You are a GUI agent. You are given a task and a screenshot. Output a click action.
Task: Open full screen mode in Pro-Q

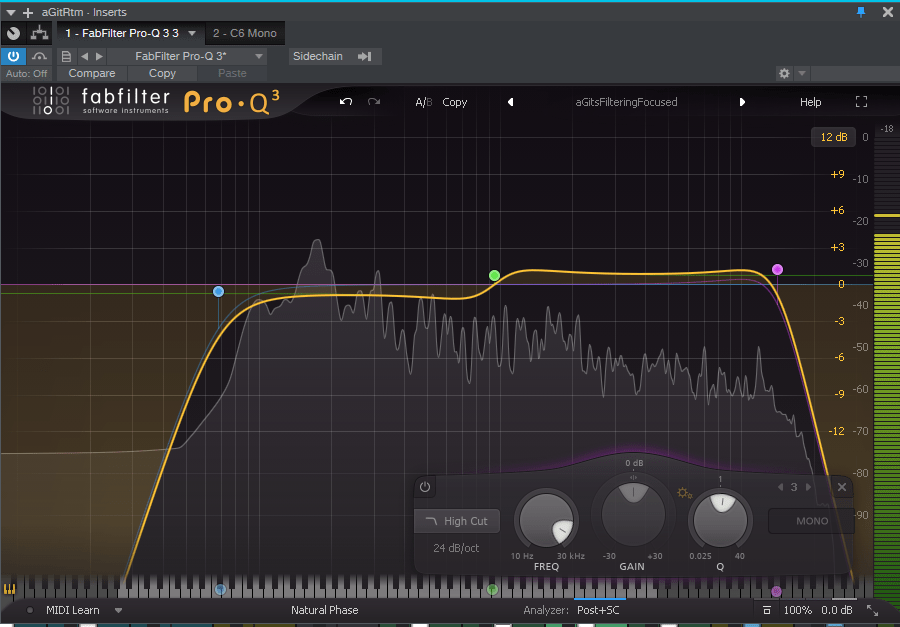tap(862, 102)
